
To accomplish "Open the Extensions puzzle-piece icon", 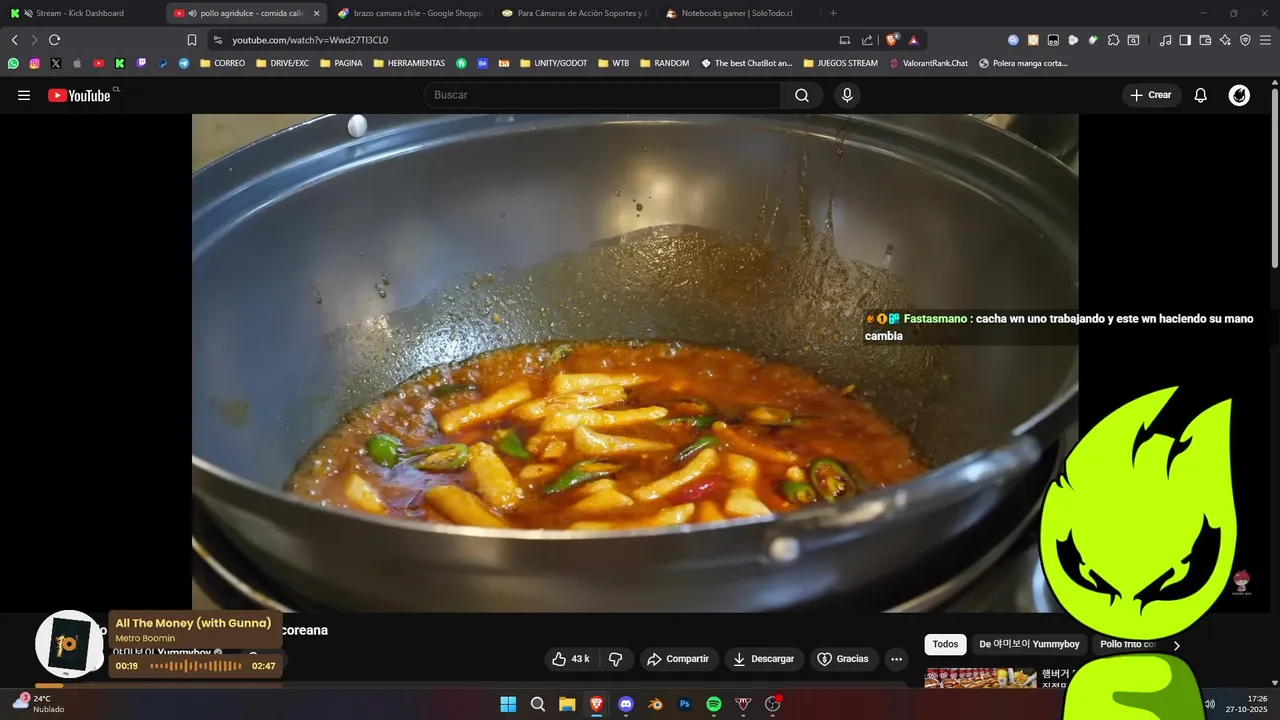I will point(1113,40).
